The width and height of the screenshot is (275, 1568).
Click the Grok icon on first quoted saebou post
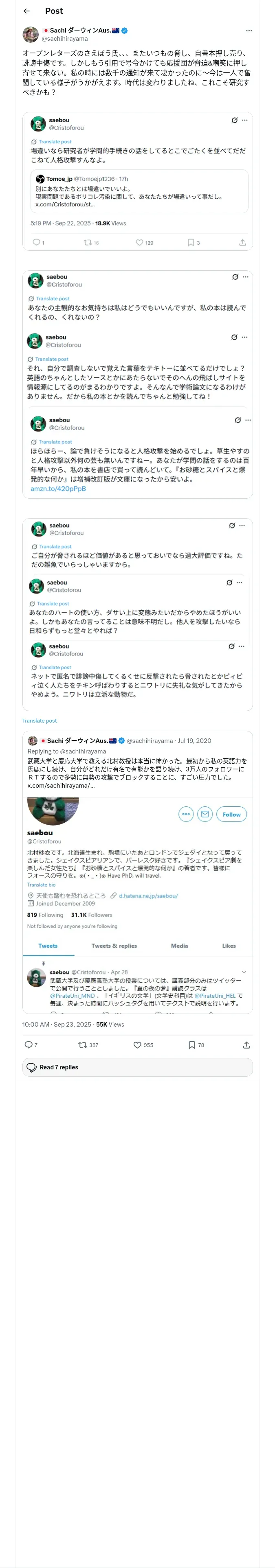234,120
